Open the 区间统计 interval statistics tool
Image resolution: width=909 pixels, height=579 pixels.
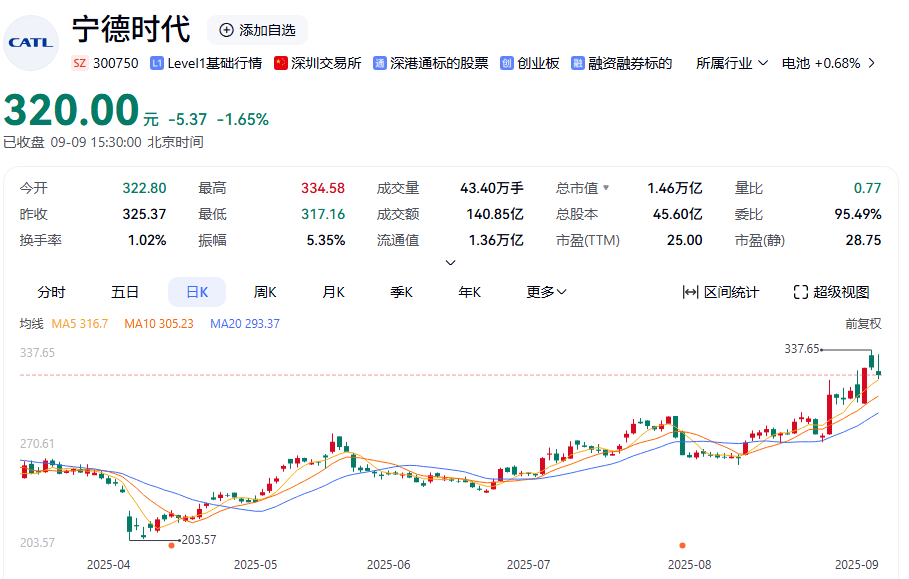720,292
